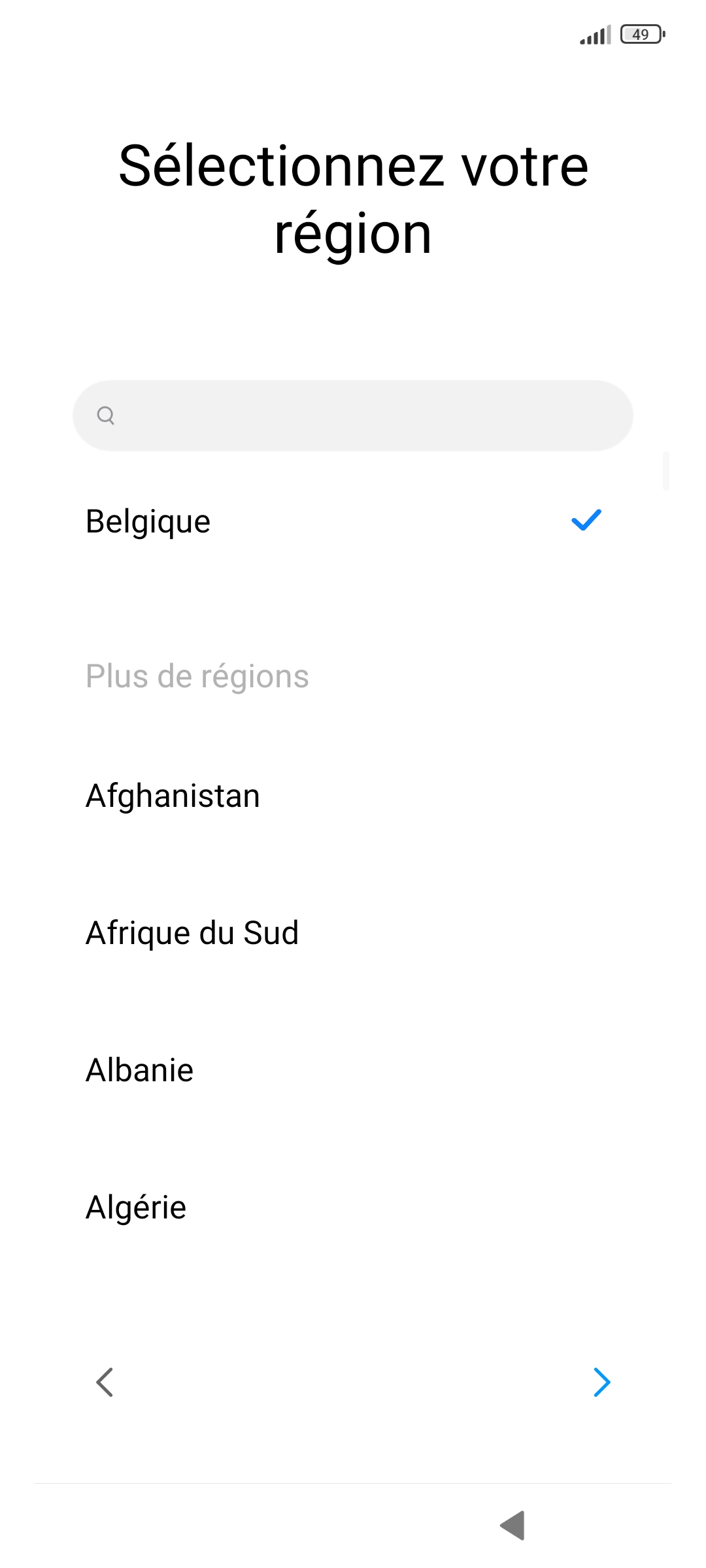Tap the Sélectionnez votre heading line
The height and width of the screenshot is (1568, 706).
click(x=353, y=166)
